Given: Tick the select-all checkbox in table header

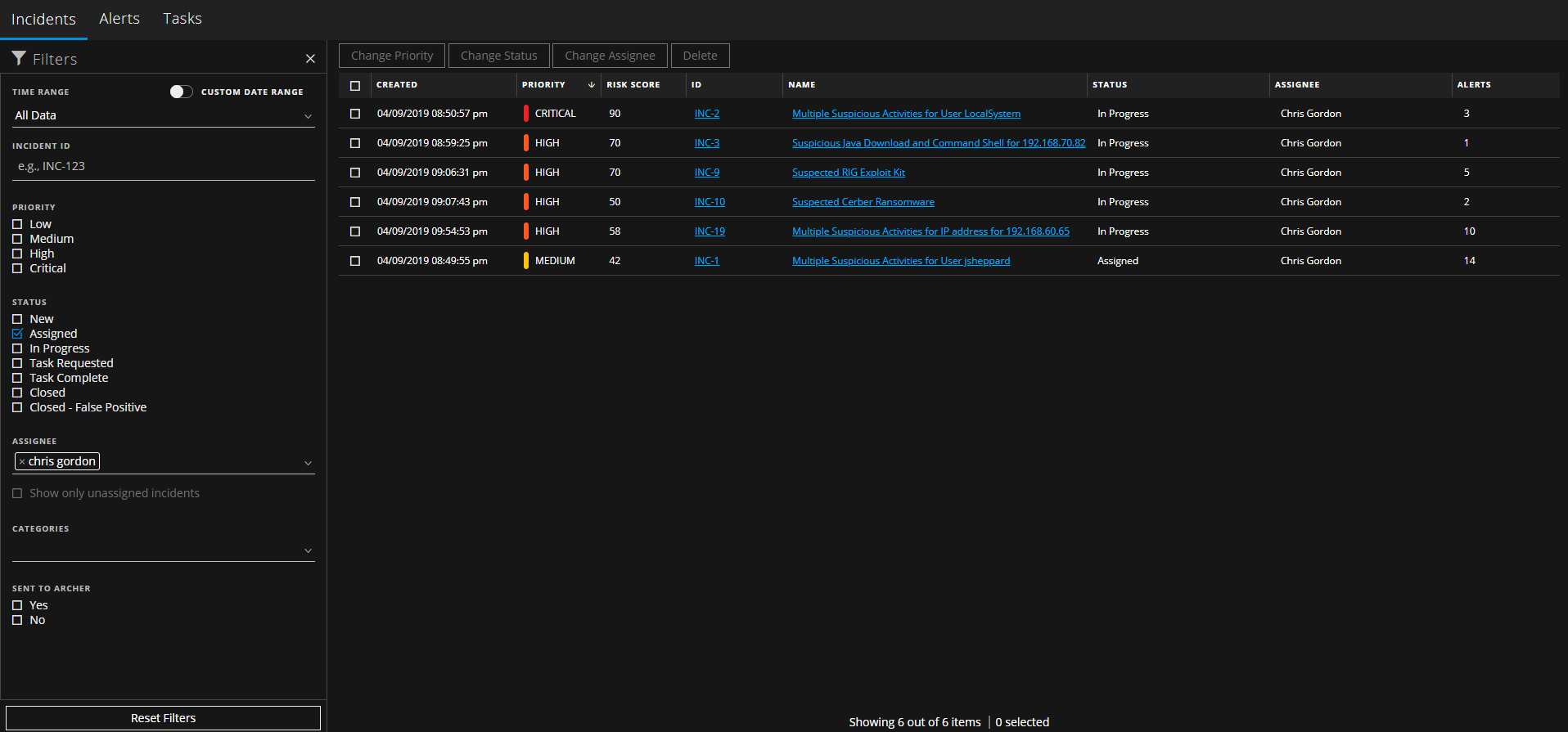Looking at the screenshot, I should 355,86.
